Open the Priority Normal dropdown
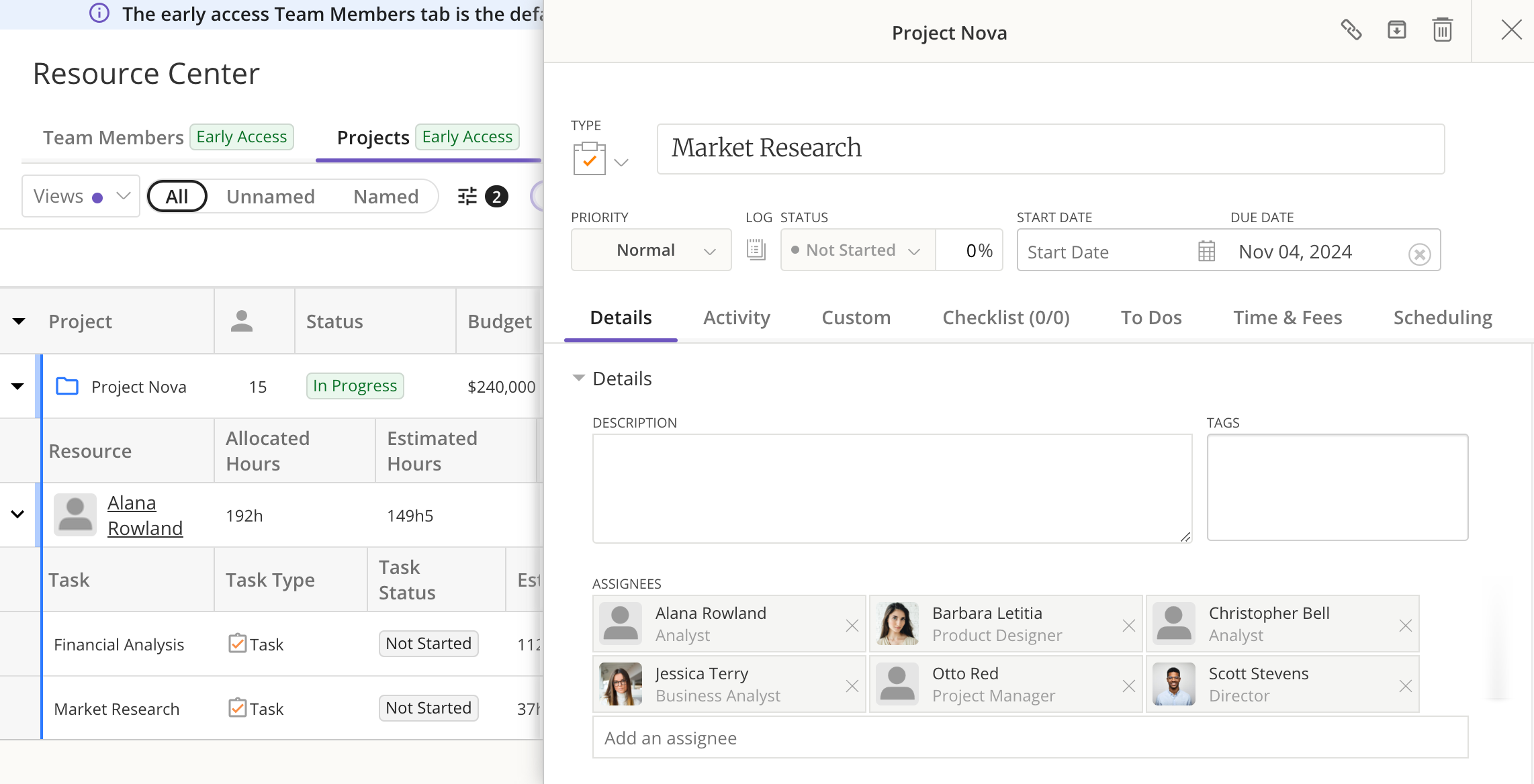The height and width of the screenshot is (784, 1534). coord(650,250)
